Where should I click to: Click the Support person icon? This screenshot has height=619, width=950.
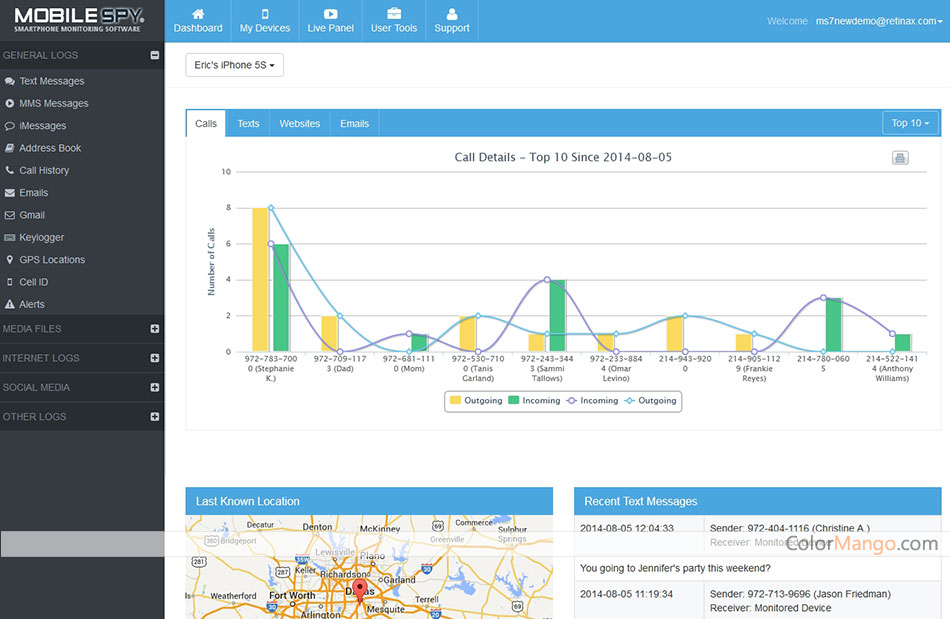pos(452,14)
